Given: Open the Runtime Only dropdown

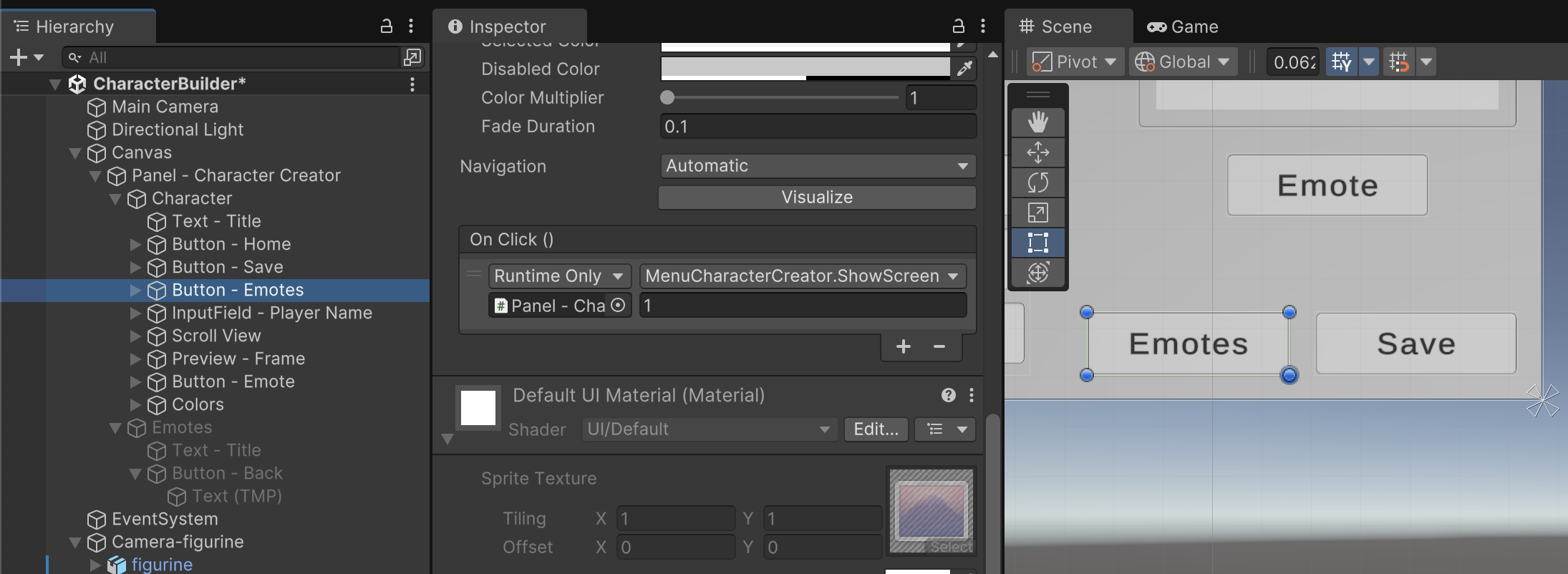Looking at the screenshot, I should tap(559, 276).
